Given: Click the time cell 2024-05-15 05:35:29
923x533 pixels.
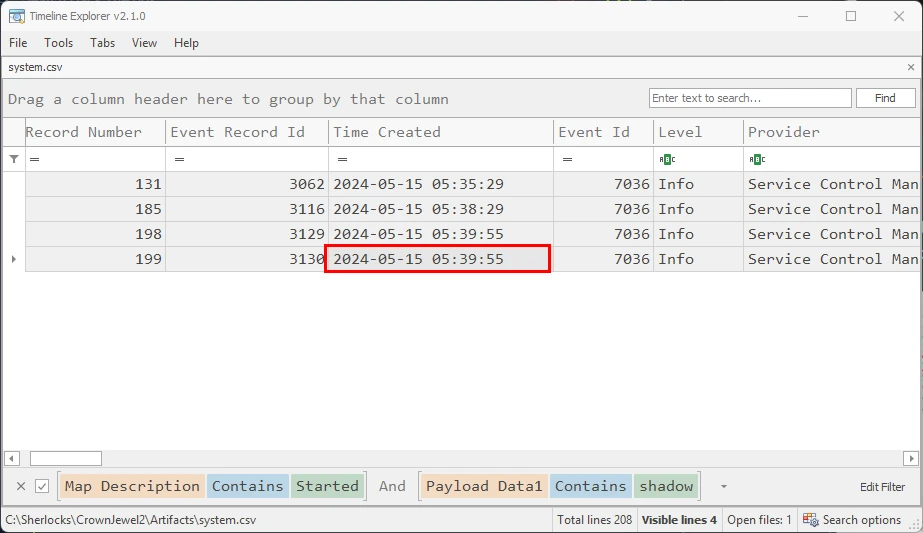Looking at the screenshot, I should [x=441, y=184].
